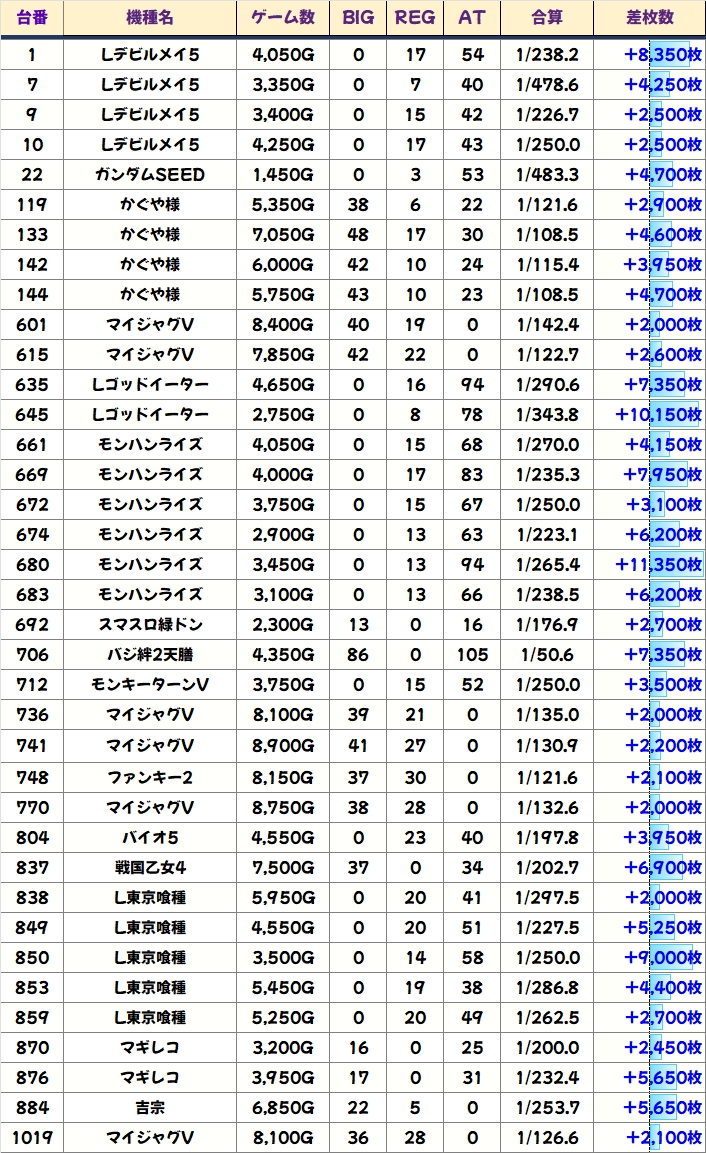This screenshot has width=706, height=1153.
Task: Click the 1/232.4 combined rate cell
Action: (547, 1078)
